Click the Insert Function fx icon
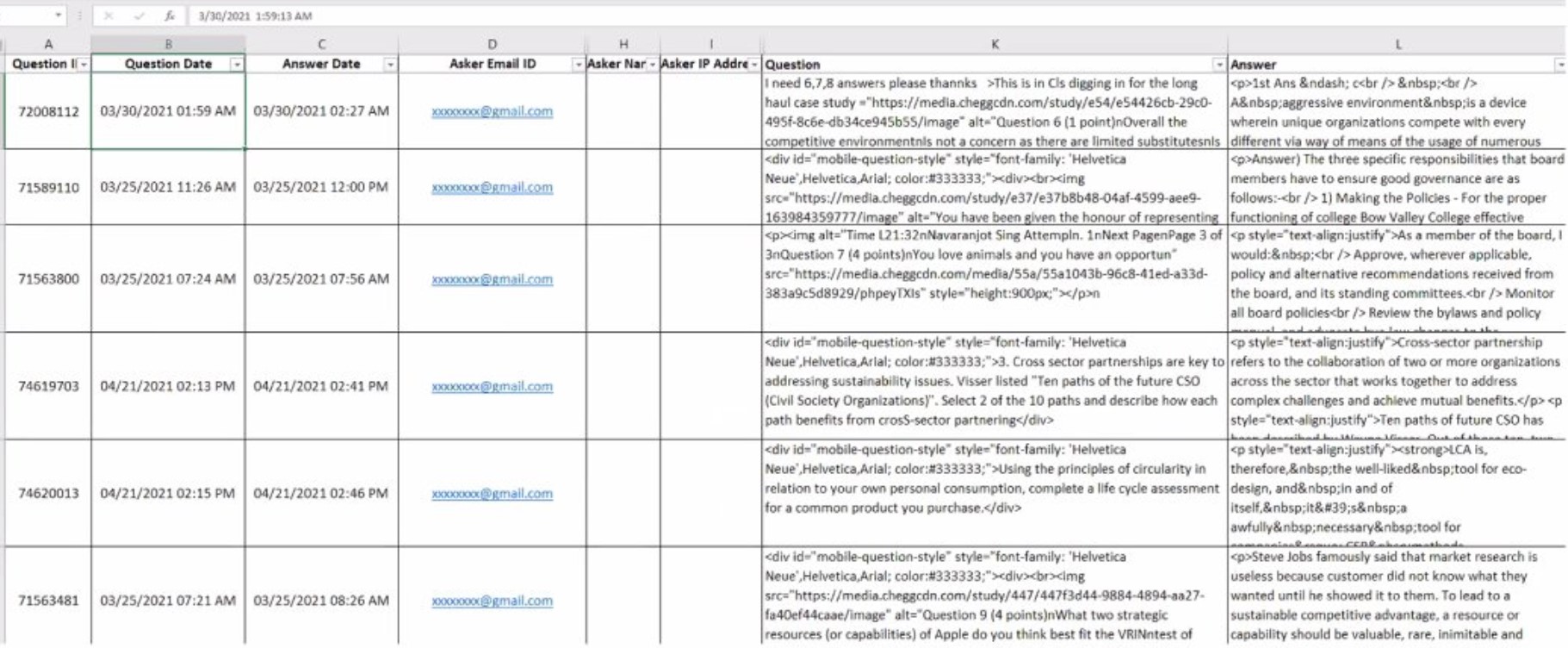1568x648 pixels. pyautogui.click(x=170, y=16)
